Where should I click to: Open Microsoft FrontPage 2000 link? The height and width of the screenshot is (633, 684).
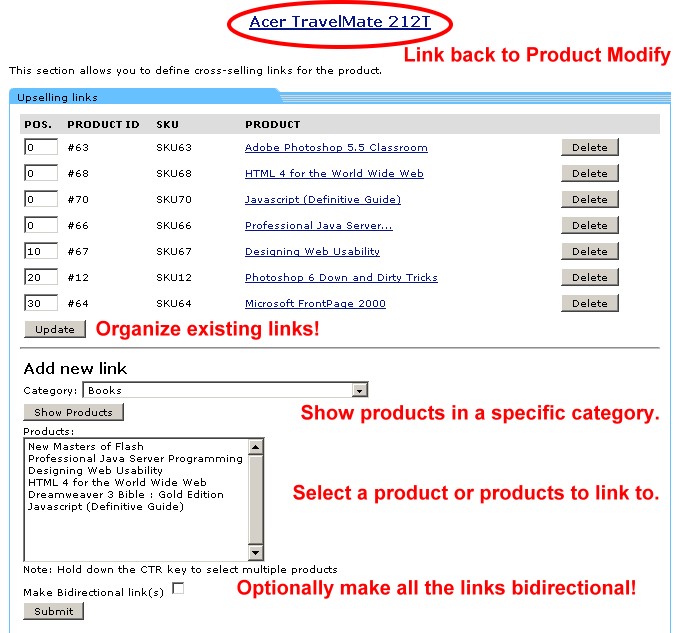click(315, 303)
